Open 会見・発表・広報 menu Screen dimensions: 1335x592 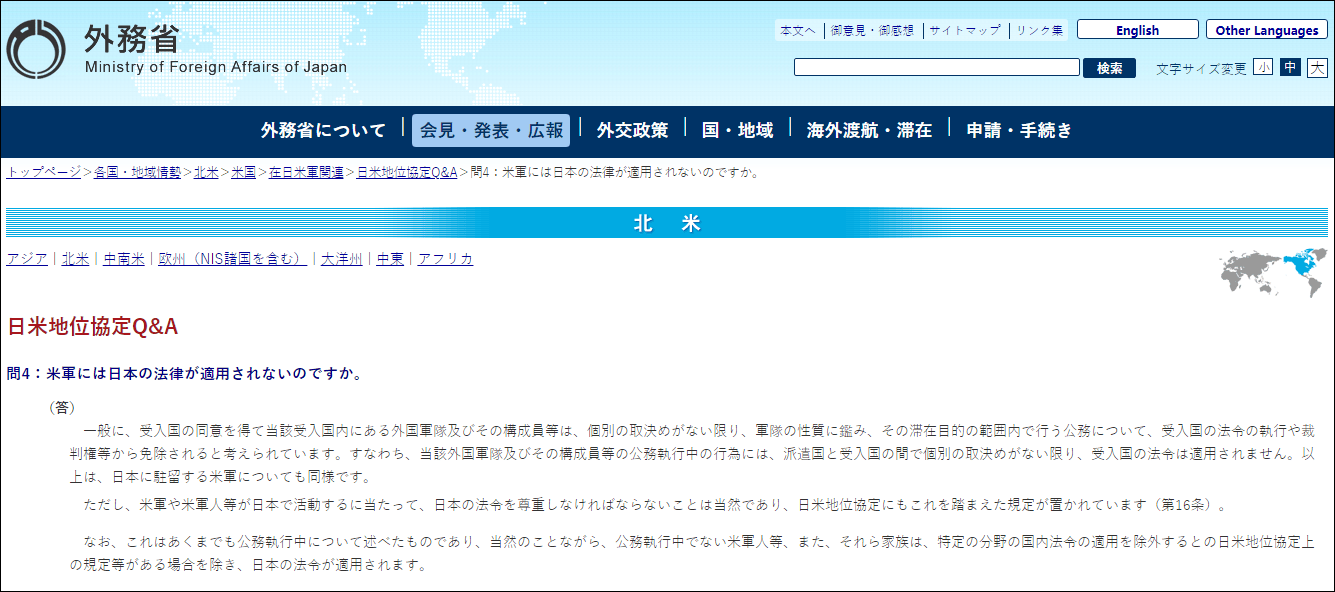click(491, 130)
